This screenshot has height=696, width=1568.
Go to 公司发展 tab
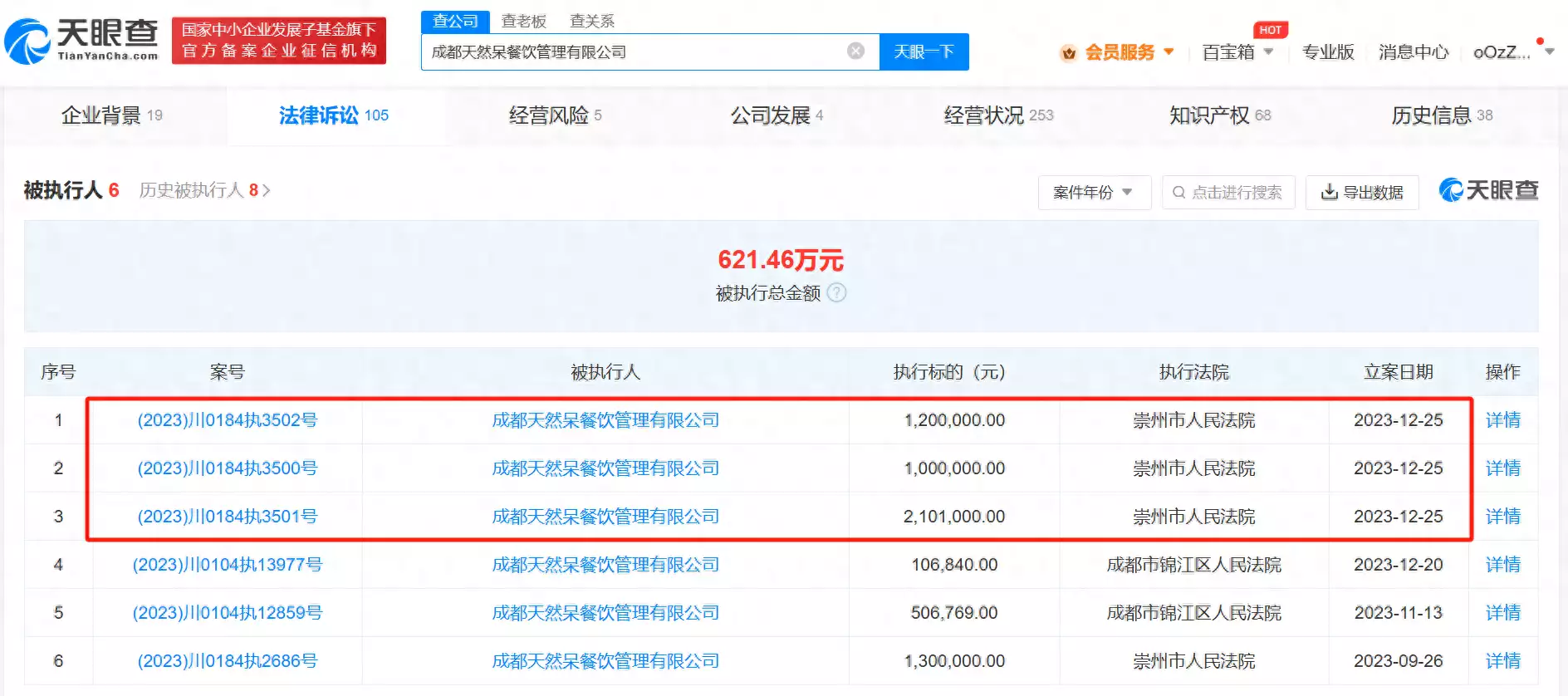point(777,115)
